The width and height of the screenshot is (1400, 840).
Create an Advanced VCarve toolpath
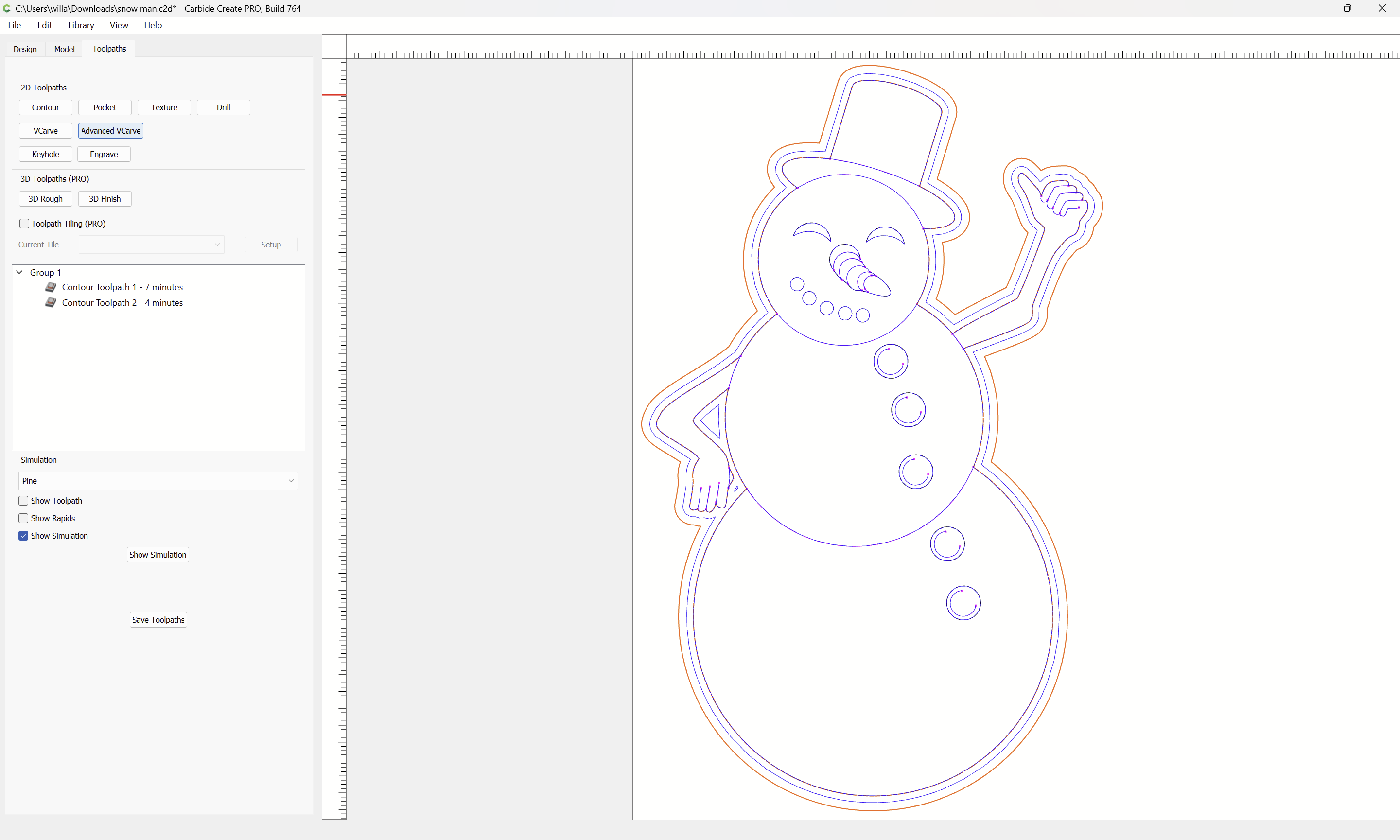pos(110,131)
